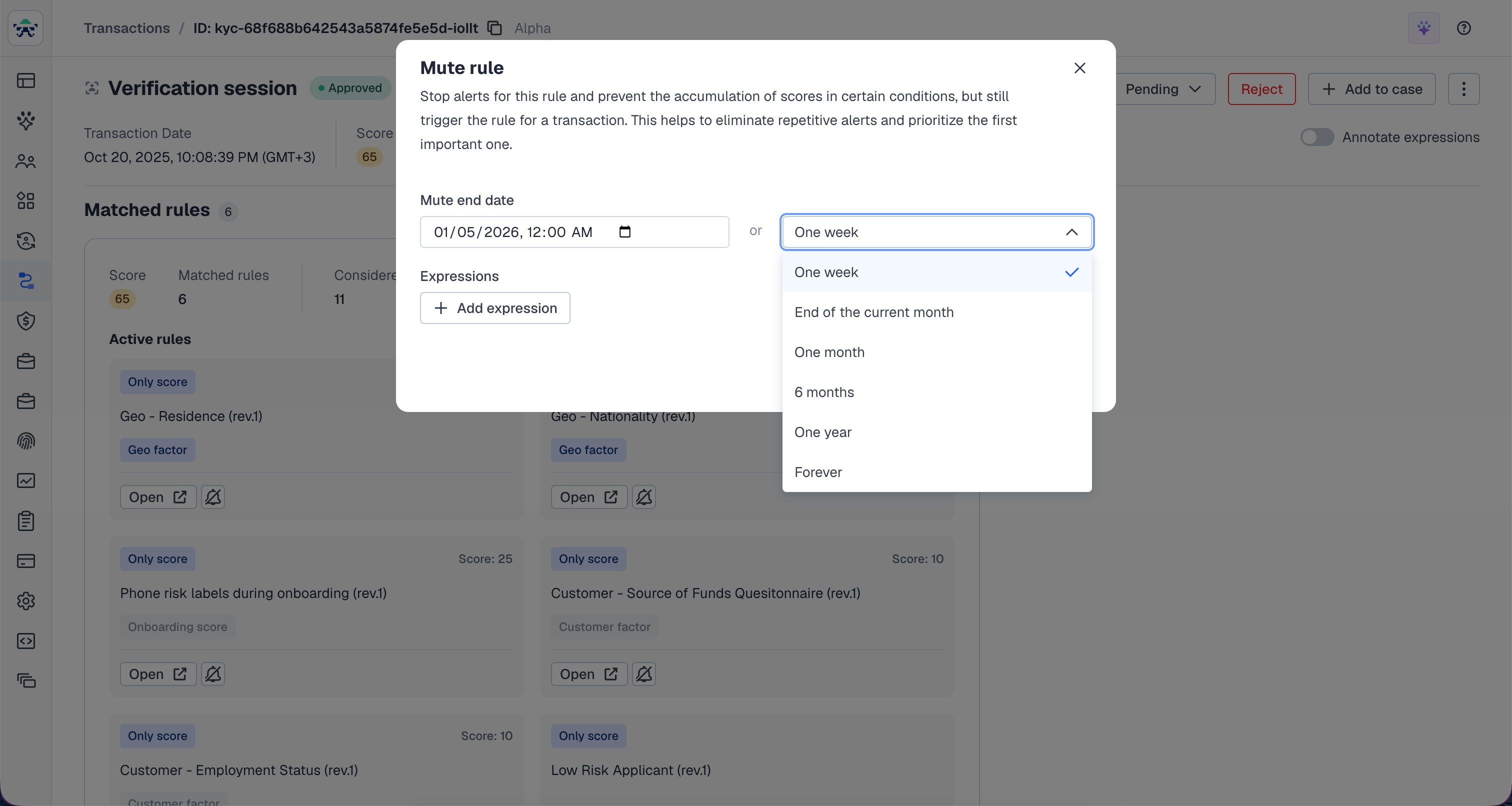Click the help question mark icon

[1463, 28]
